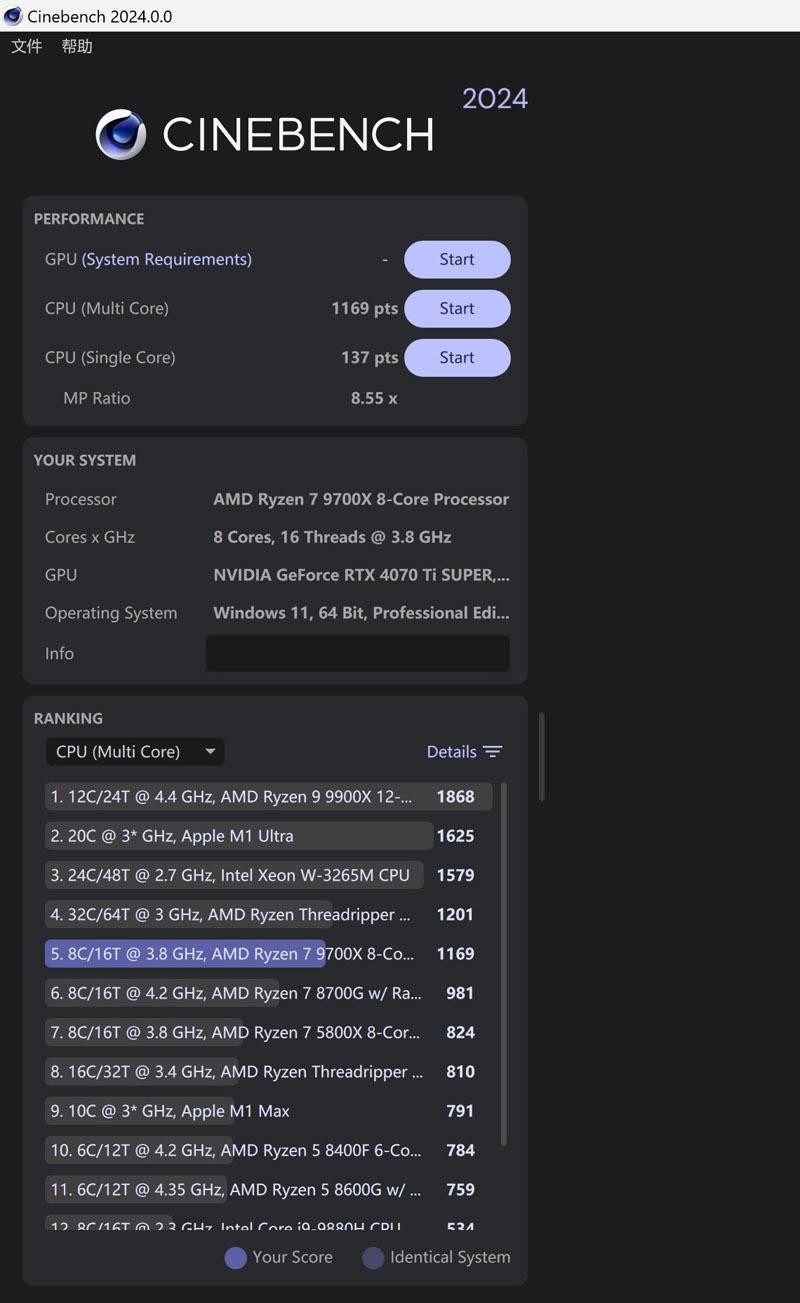Click the Your Score legend dot
The width and height of the screenshot is (800, 1303).
coord(236,1257)
